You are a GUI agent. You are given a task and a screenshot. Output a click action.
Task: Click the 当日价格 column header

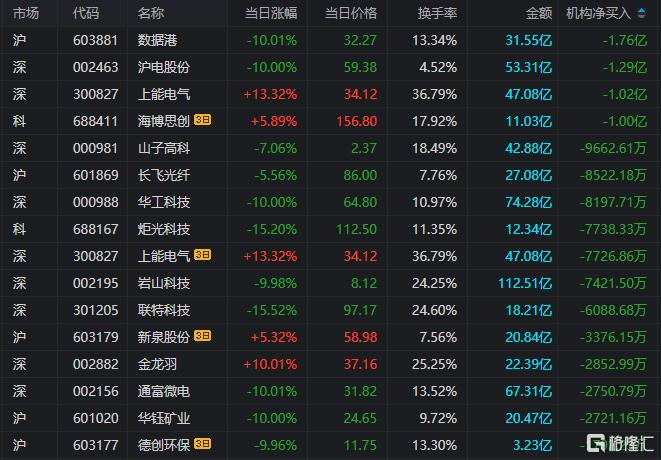[351, 13]
